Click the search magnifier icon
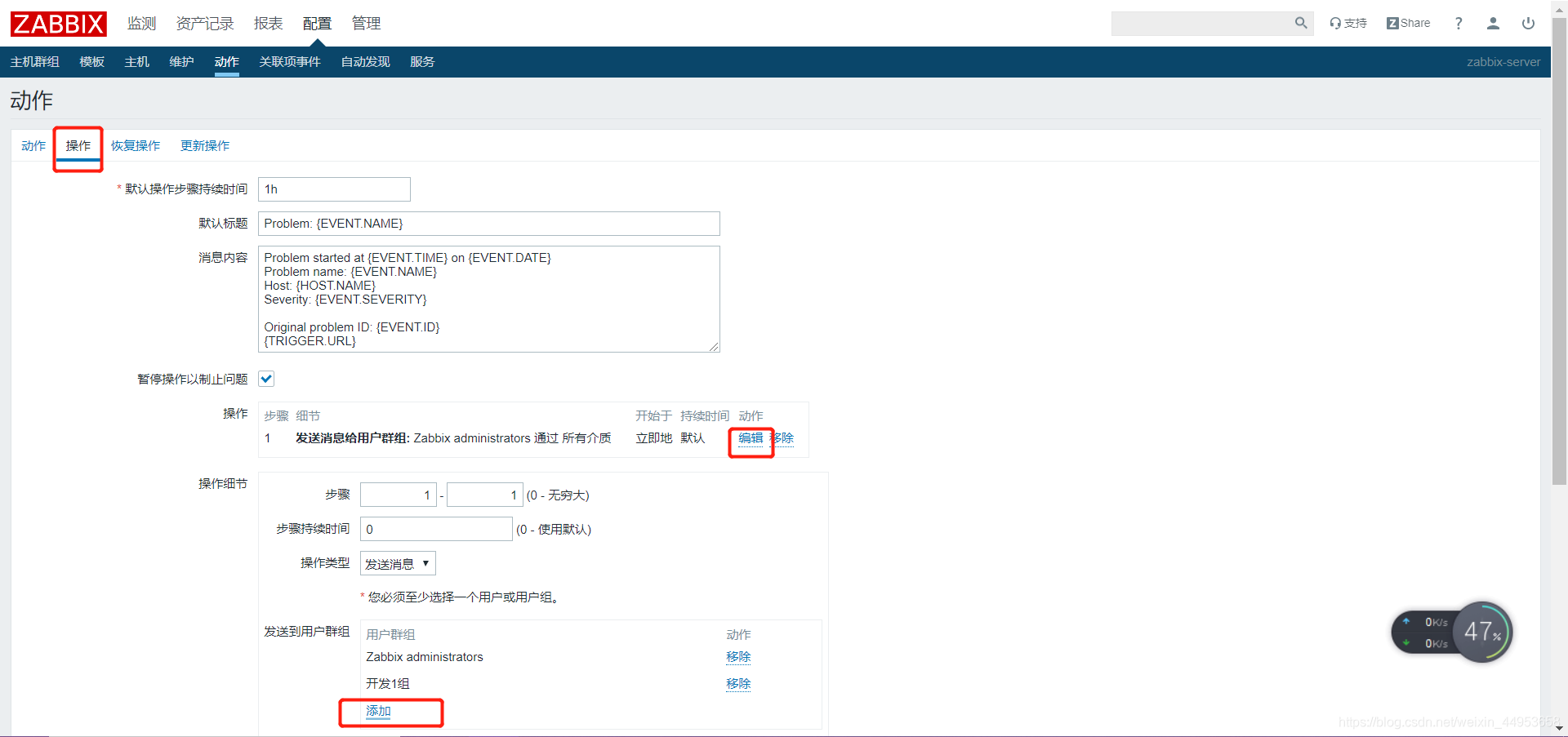 [1301, 23]
